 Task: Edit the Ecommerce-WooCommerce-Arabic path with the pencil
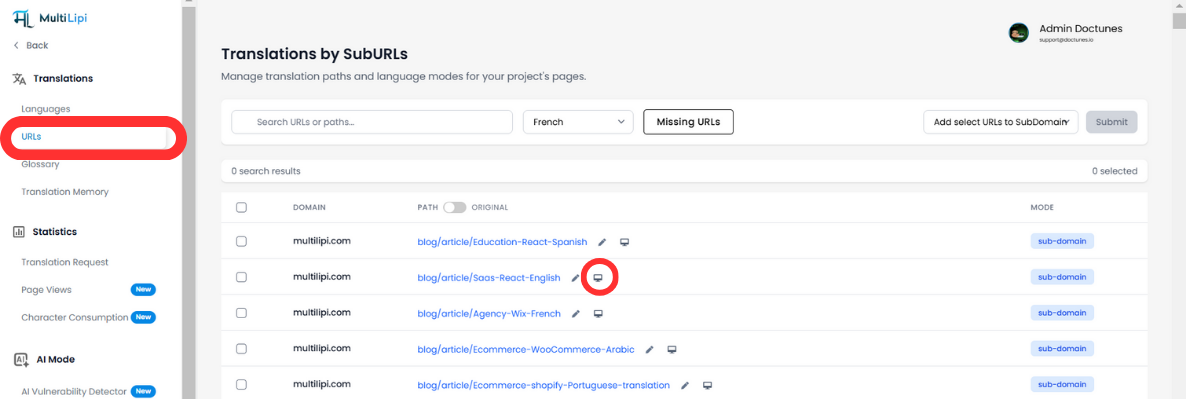[x=650, y=350]
